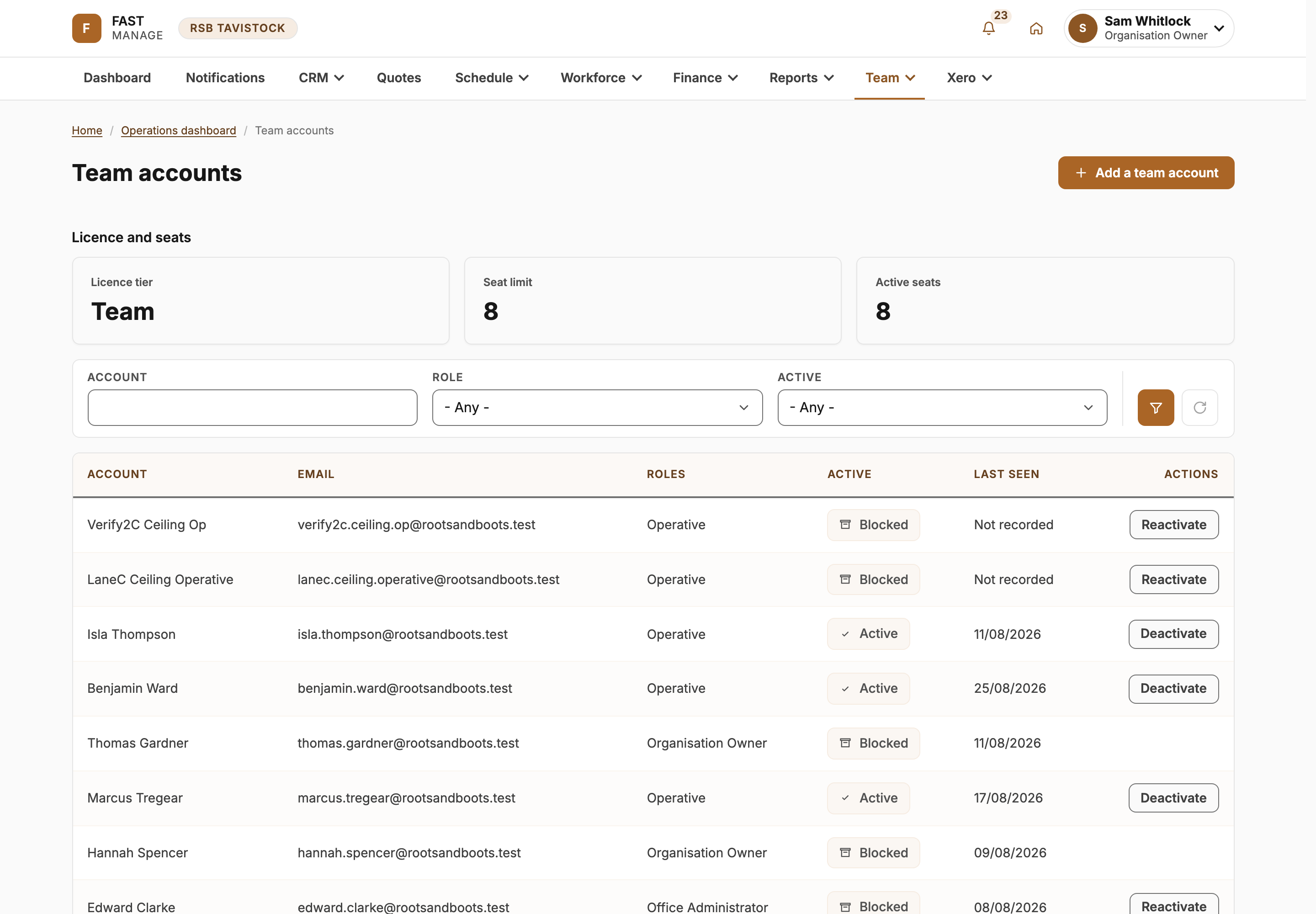Apply filters with the funnel icon button
This screenshot has width=1316, height=914.
(x=1156, y=408)
